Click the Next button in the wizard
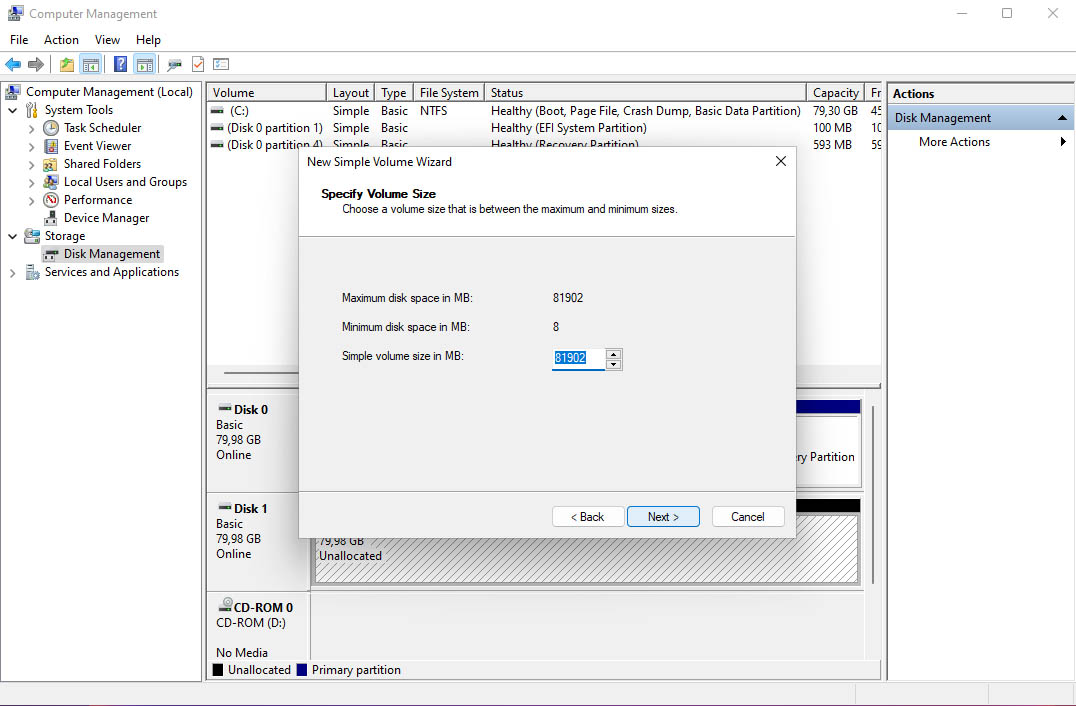The height and width of the screenshot is (706, 1076). click(663, 516)
